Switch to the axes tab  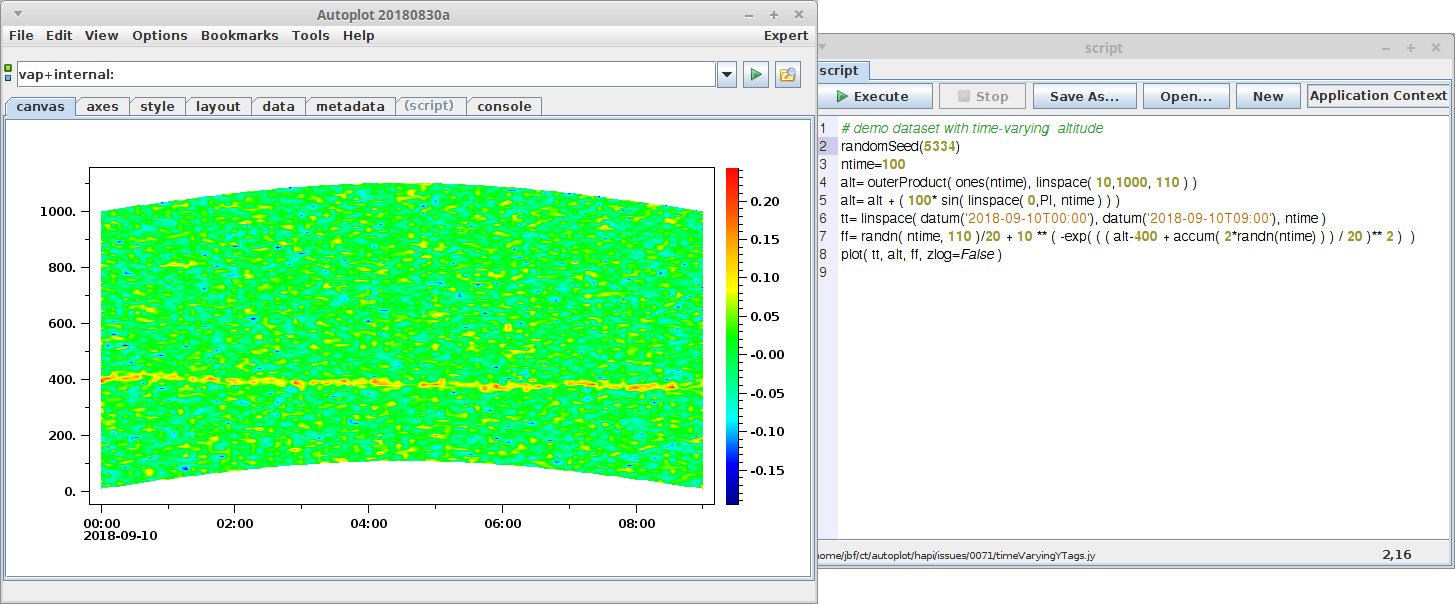tap(102, 106)
